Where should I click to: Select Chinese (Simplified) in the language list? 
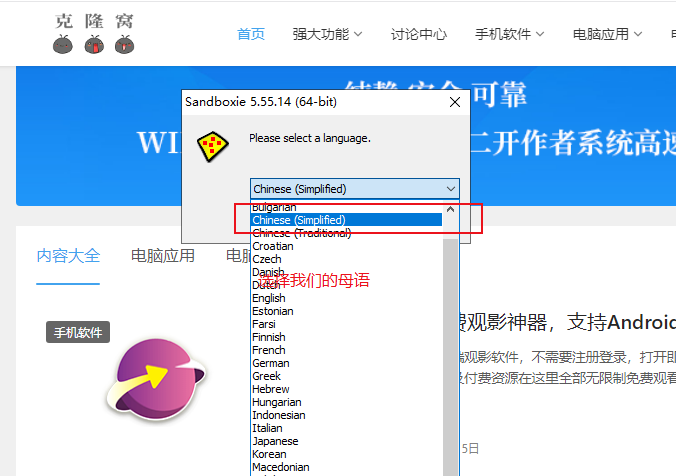point(347,220)
